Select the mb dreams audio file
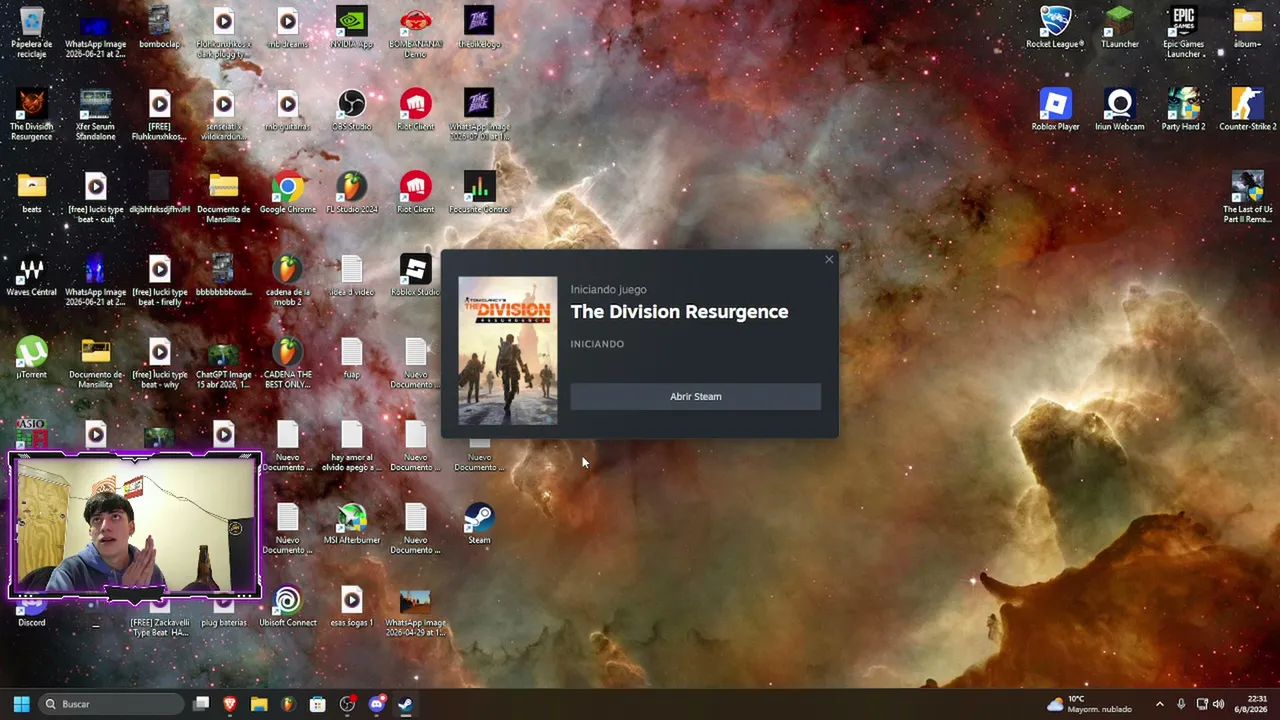 [288, 28]
